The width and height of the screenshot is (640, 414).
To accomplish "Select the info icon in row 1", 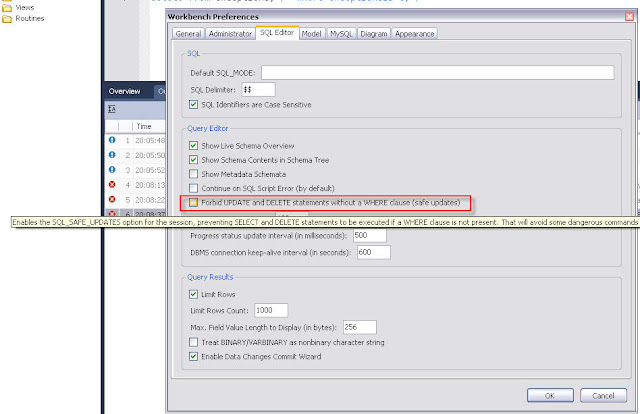I will (112, 140).
